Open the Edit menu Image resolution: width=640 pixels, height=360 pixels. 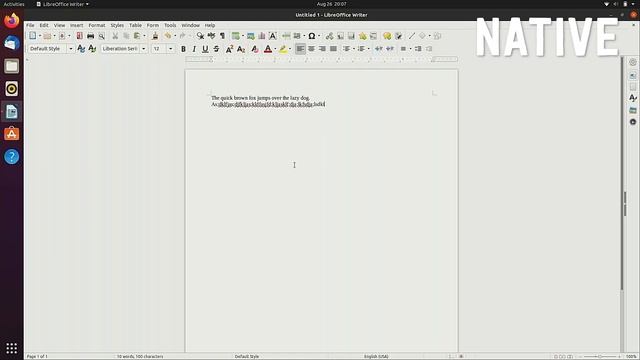point(44,25)
